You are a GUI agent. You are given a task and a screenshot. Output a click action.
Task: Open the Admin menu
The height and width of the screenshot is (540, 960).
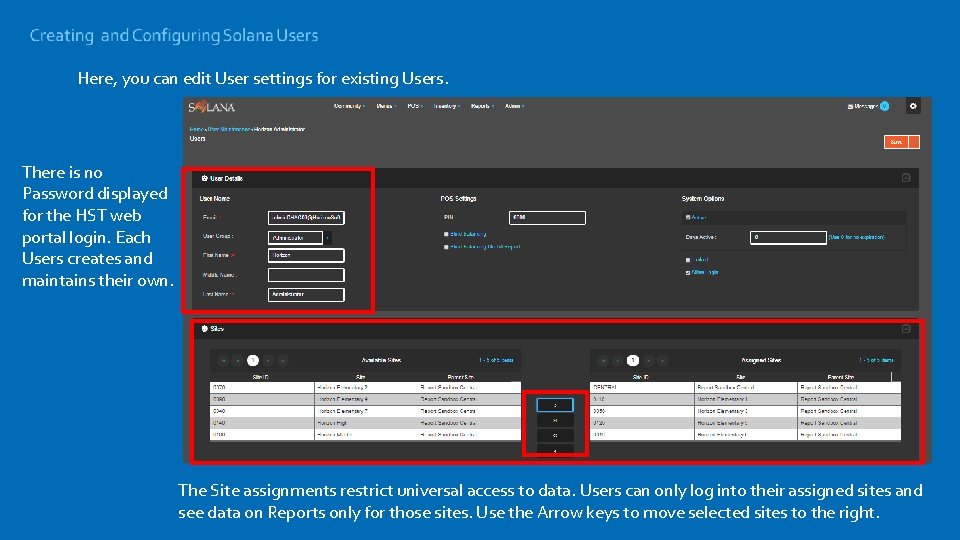point(514,106)
